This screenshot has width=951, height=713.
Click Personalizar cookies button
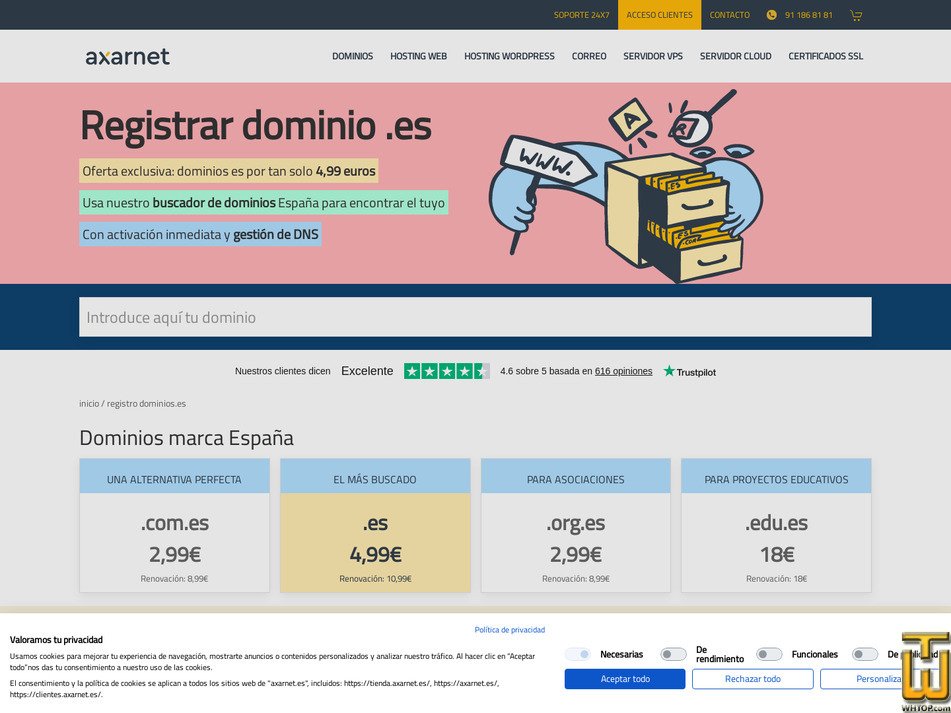click(880, 679)
